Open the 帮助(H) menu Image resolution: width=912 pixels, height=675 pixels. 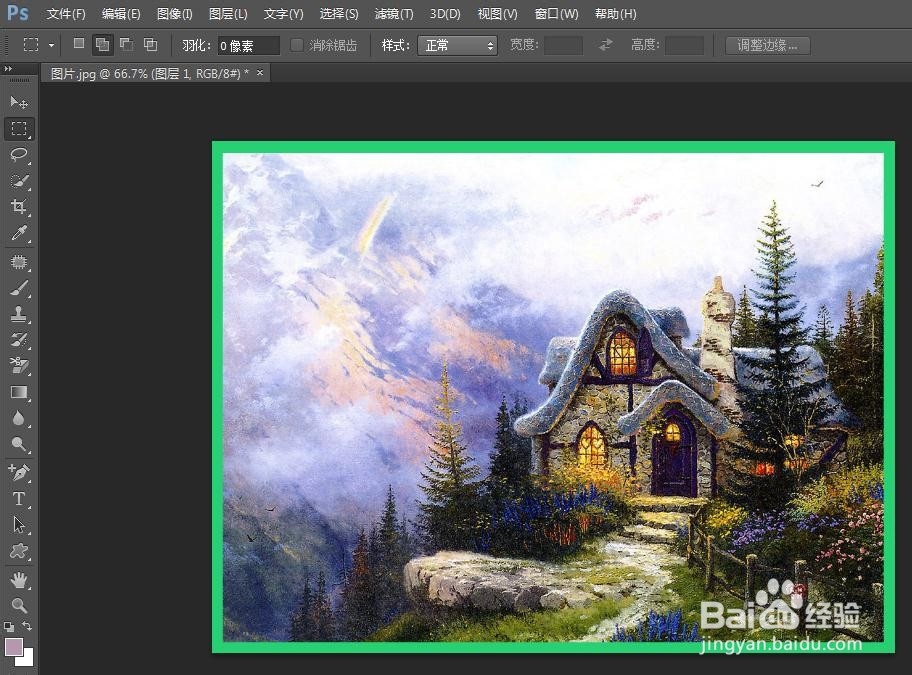click(x=615, y=13)
